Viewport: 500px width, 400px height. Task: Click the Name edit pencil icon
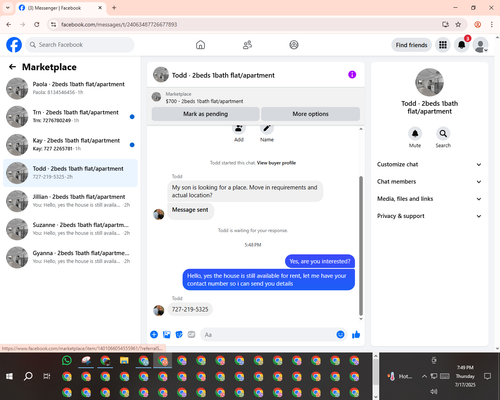[267, 128]
